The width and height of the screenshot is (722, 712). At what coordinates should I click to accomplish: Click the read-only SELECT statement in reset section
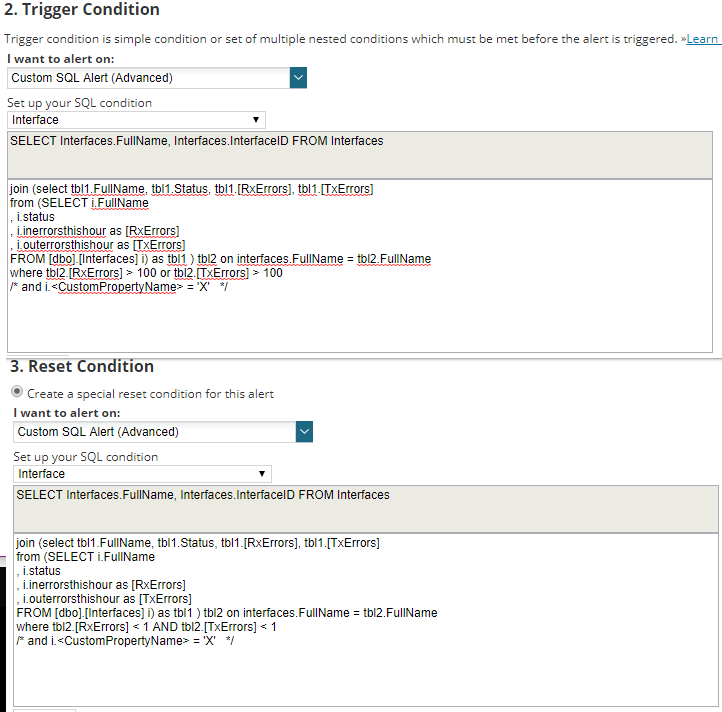pyautogui.click(x=203, y=495)
